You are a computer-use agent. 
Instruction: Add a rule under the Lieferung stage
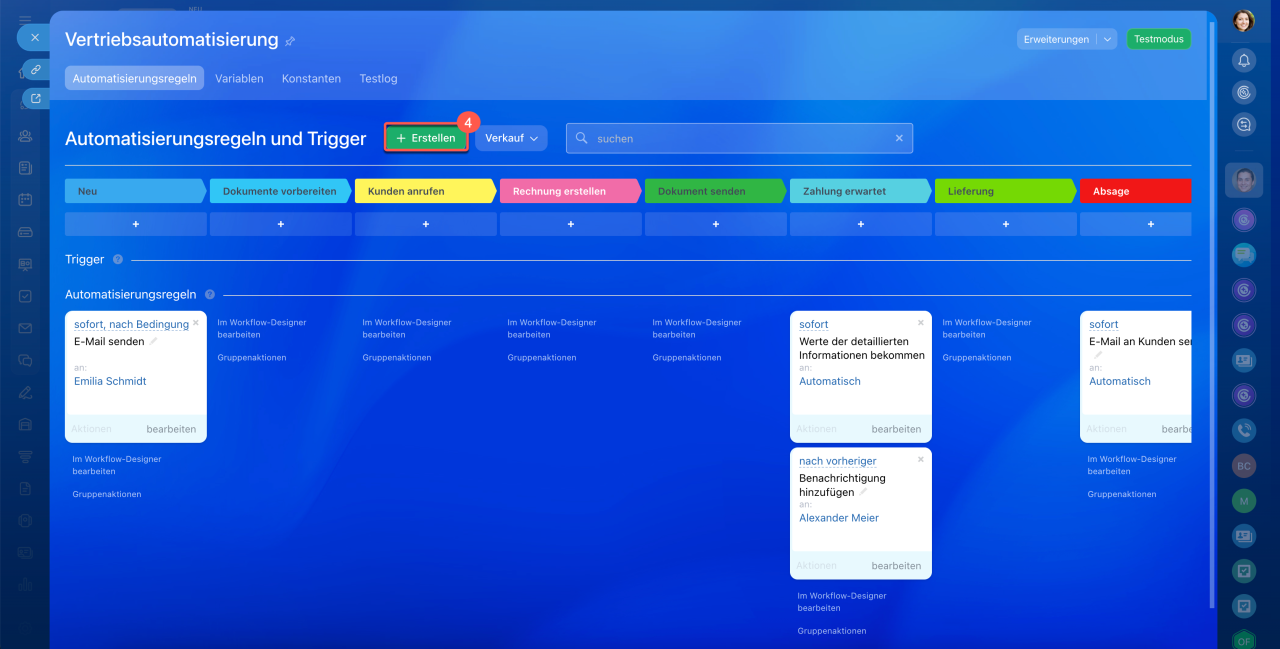tap(1006, 224)
